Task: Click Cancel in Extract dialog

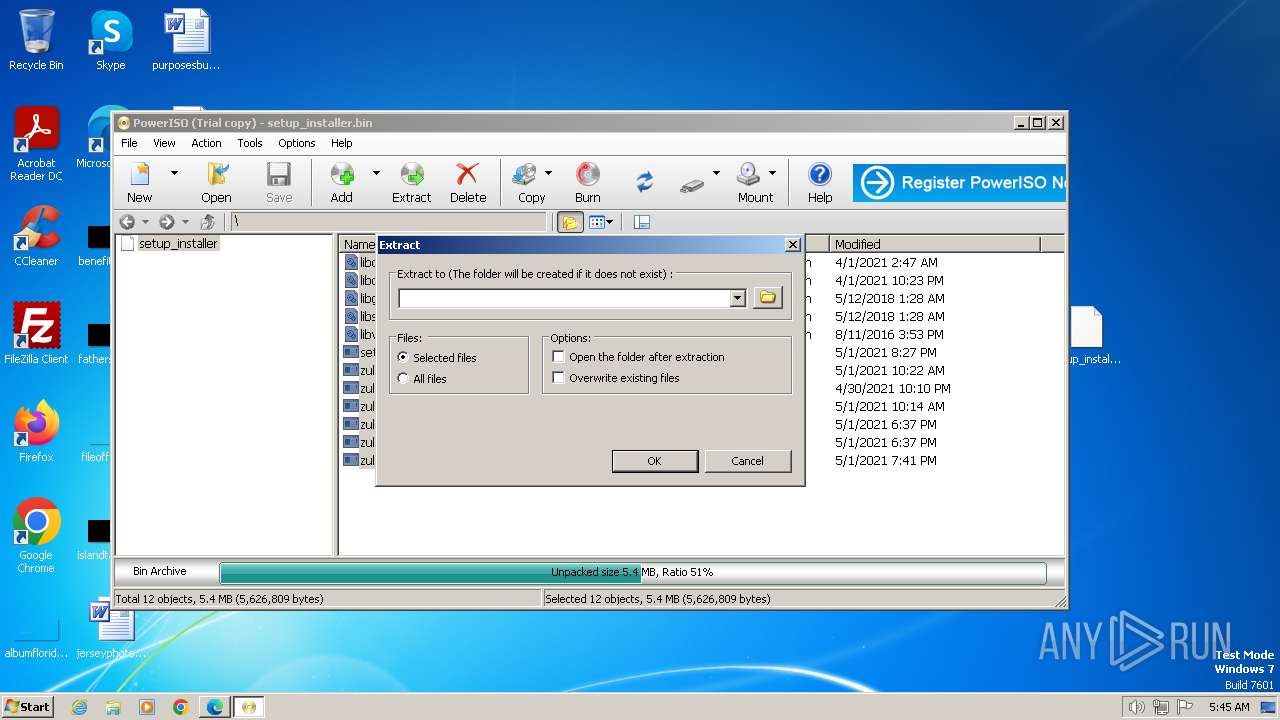Action: pos(747,461)
